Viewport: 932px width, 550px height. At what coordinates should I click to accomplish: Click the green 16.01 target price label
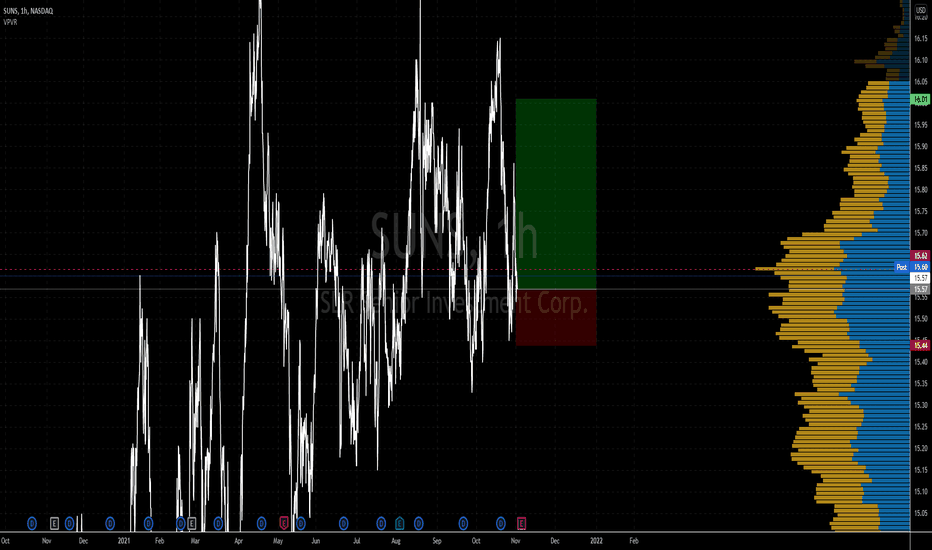pos(920,99)
